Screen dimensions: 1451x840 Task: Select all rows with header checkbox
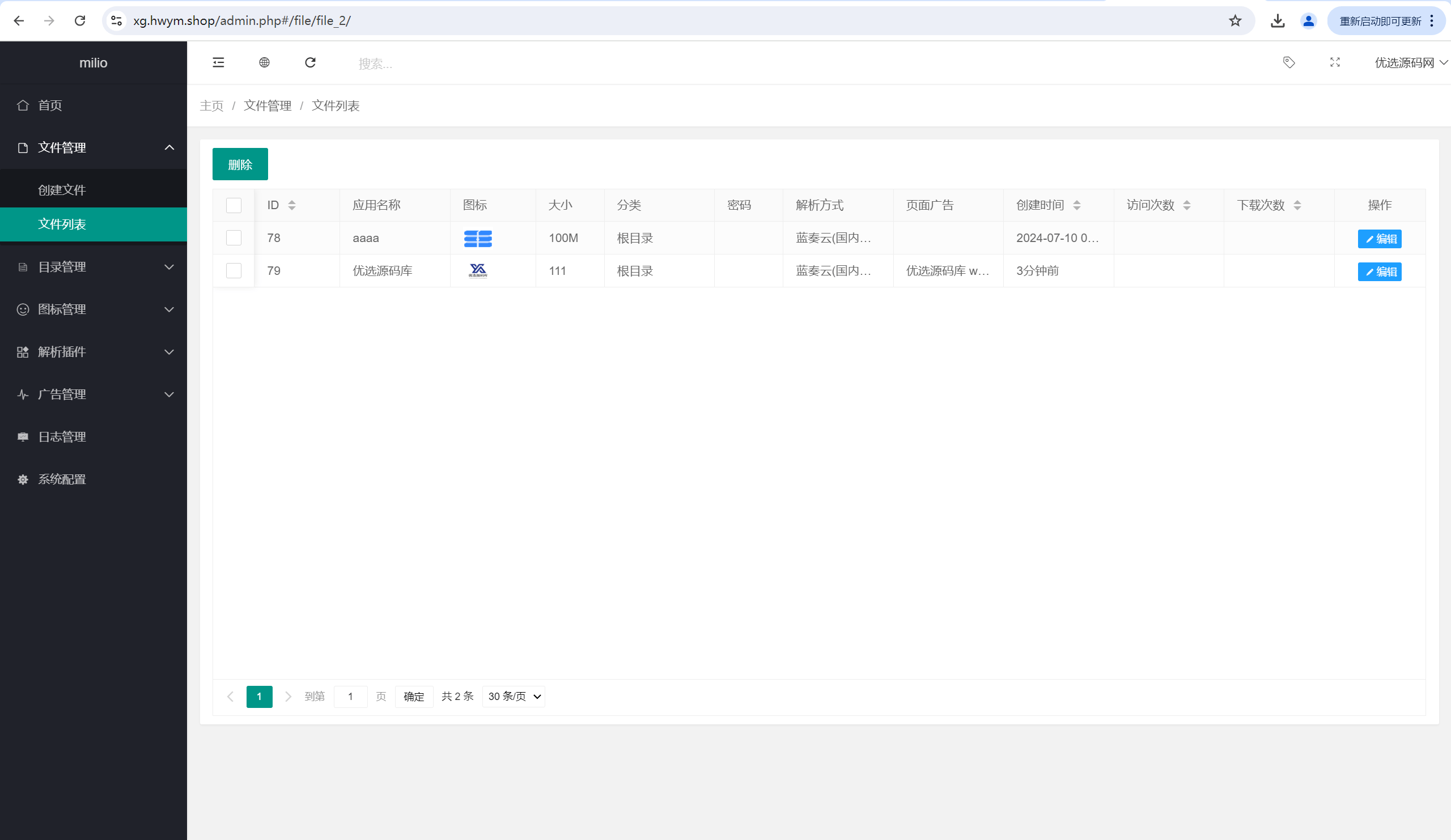pyautogui.click(x=234, y=205)
